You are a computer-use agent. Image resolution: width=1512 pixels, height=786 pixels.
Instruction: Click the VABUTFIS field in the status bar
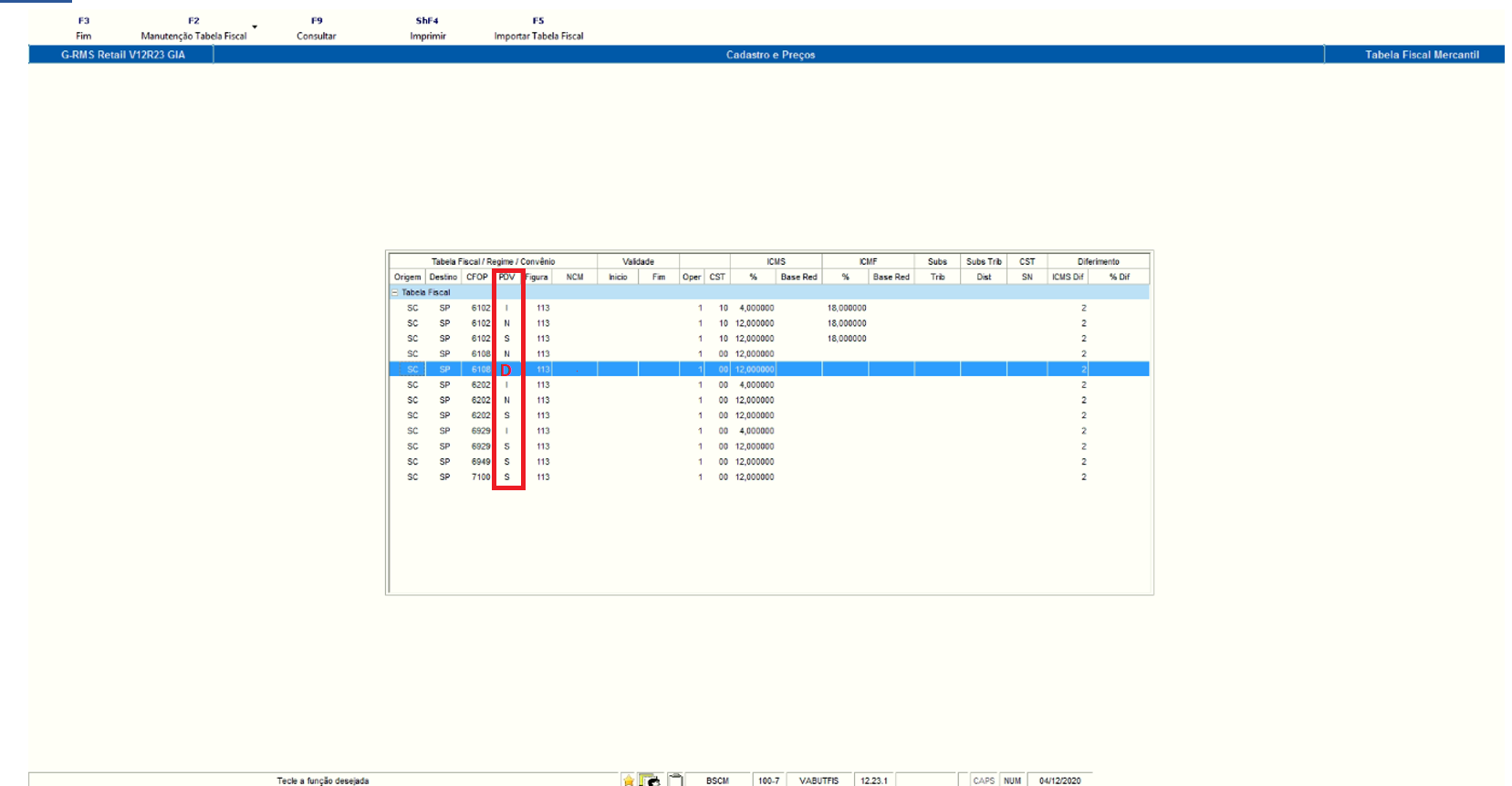pyautogui.click(x=819, y=781)
